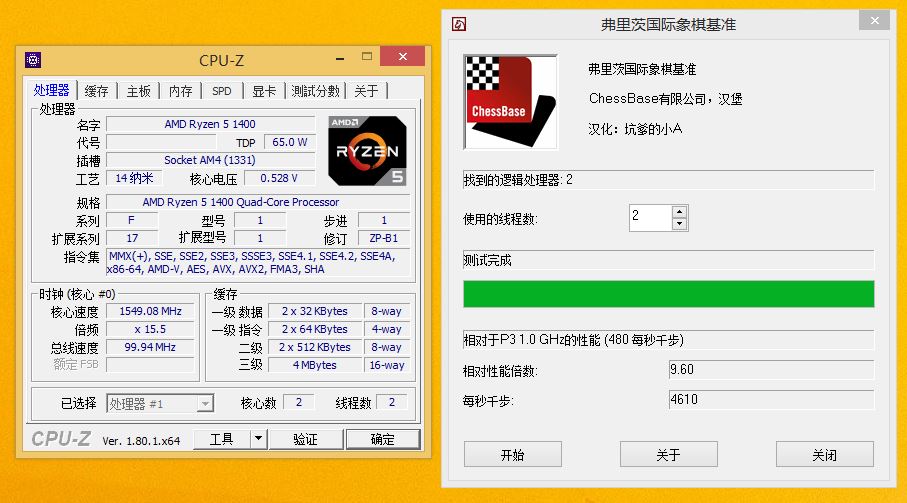The height and width of the screenshot is (503, 907).
Task: Click the 确定 button in CPU-Z
Action: point(382,439)
